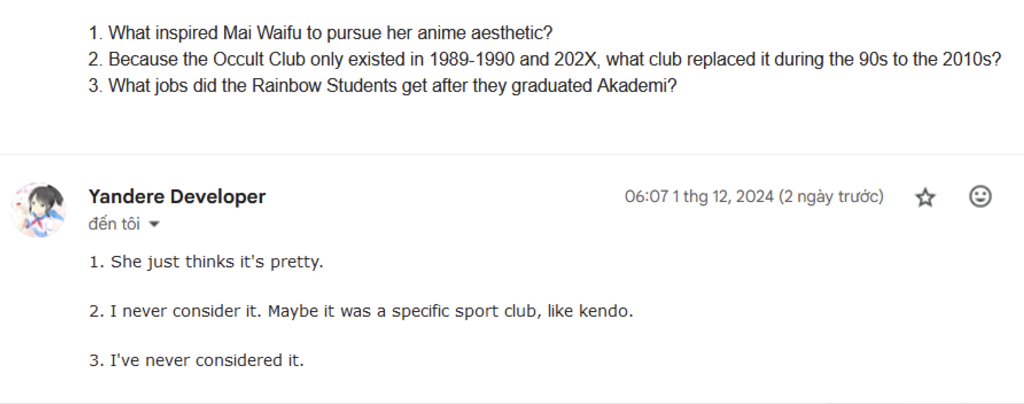Click the question about Rainbow Students' jobs

click(x=383, y=86)
